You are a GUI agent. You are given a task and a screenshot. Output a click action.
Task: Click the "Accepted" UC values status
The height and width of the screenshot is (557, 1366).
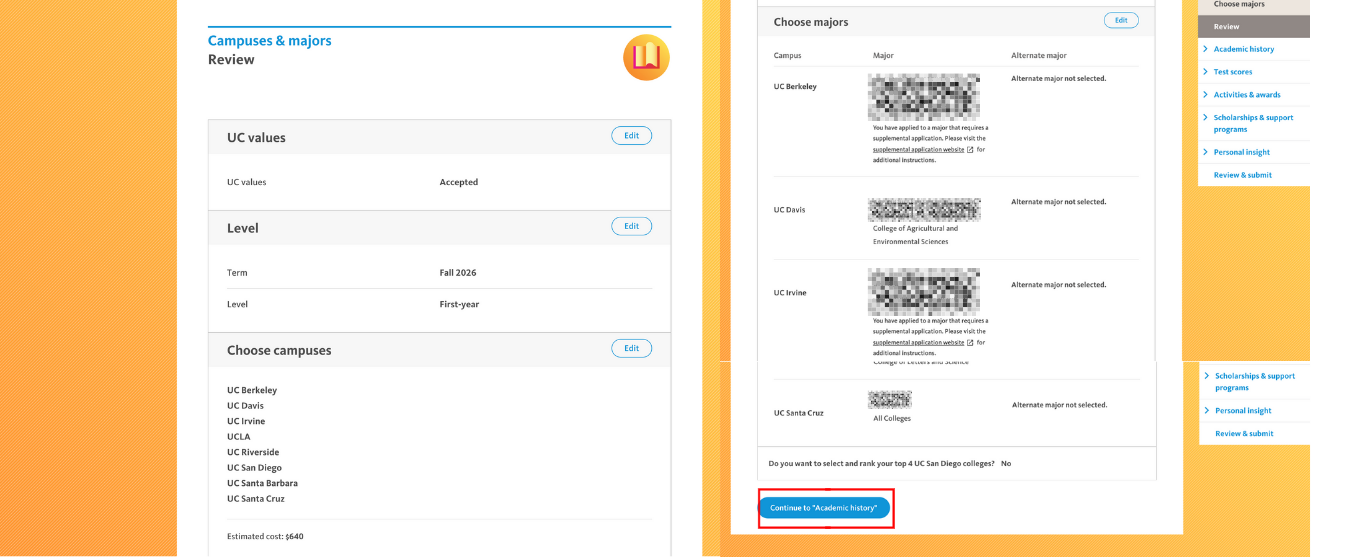[459, 182]
